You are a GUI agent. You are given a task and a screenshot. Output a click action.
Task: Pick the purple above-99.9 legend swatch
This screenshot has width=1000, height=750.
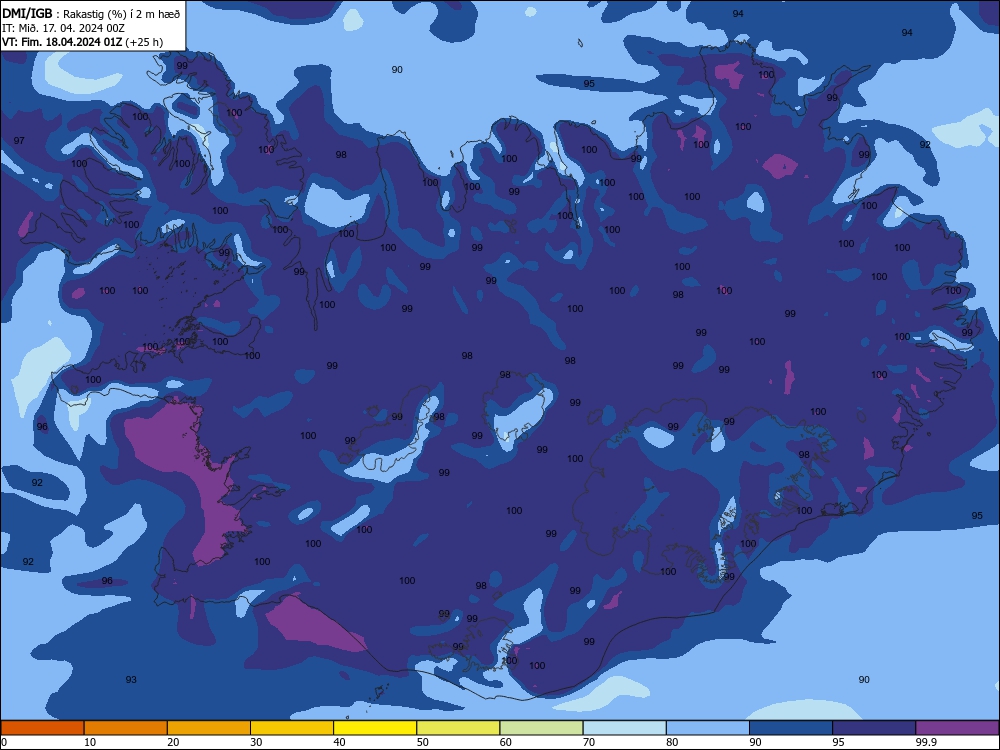click(957, 728)
